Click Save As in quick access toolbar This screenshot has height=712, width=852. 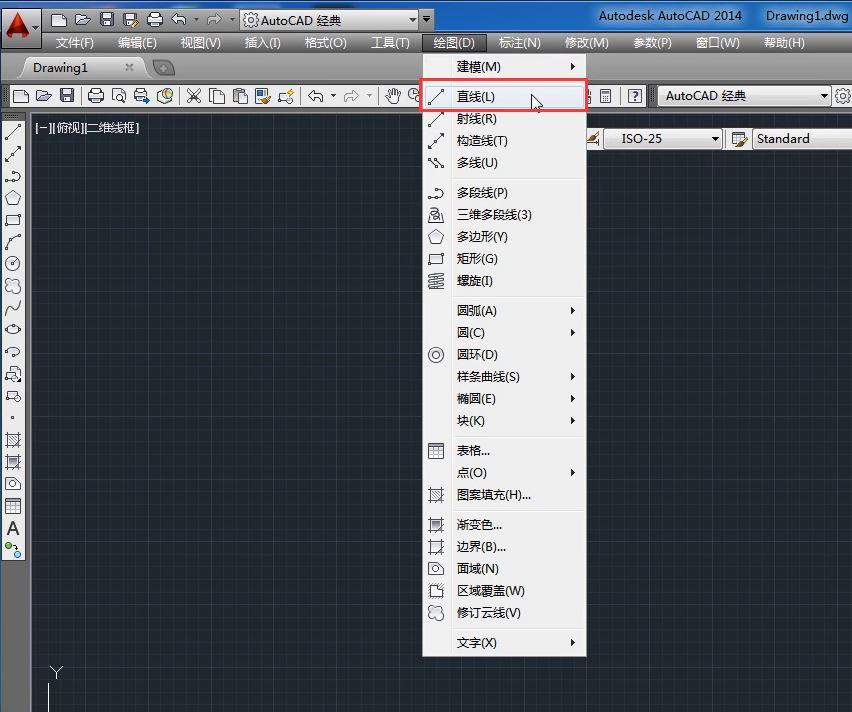click(131, 21)
